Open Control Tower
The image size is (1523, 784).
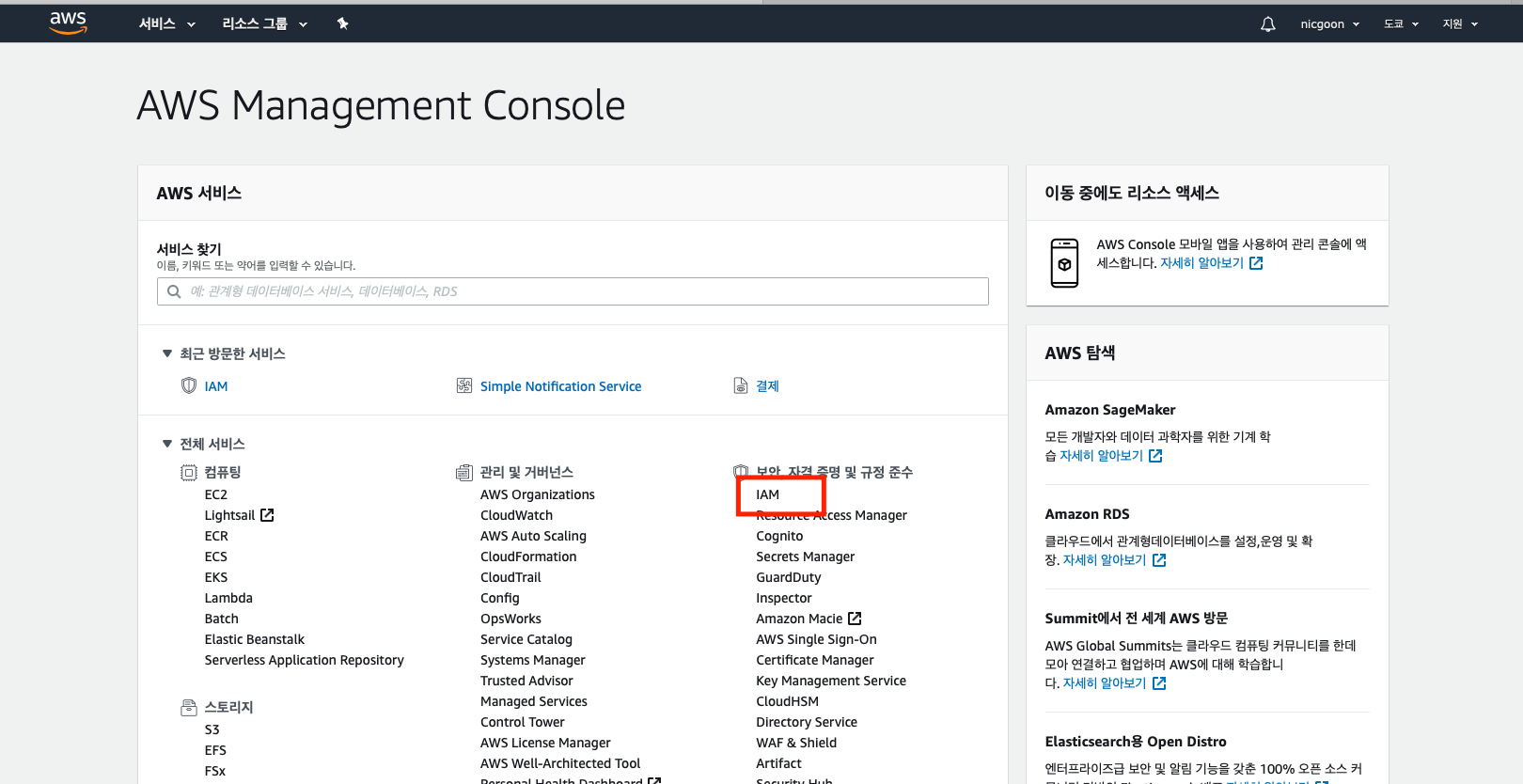coord(523,722)
